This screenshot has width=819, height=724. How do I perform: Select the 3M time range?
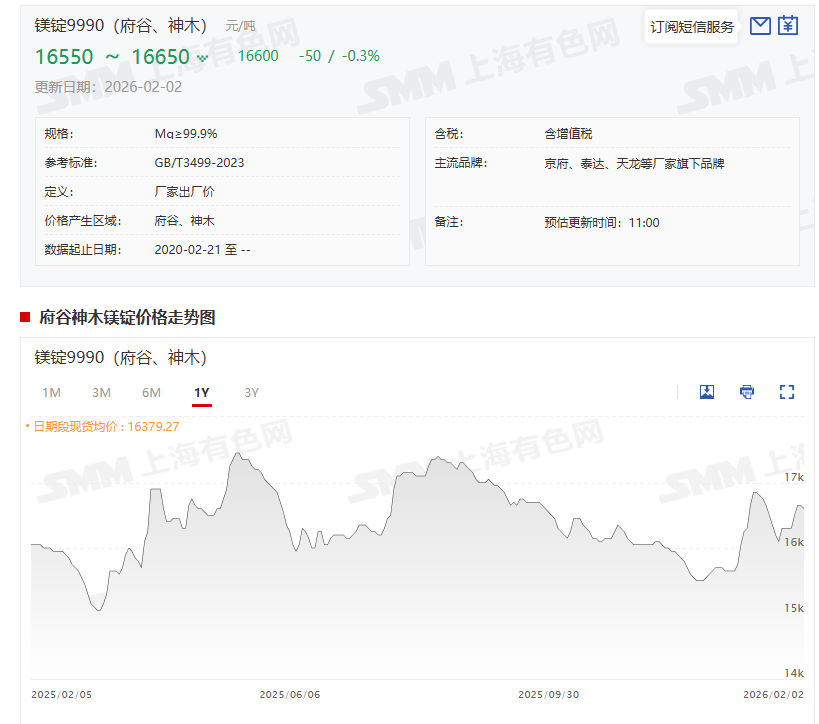click(x=101, y=393)
